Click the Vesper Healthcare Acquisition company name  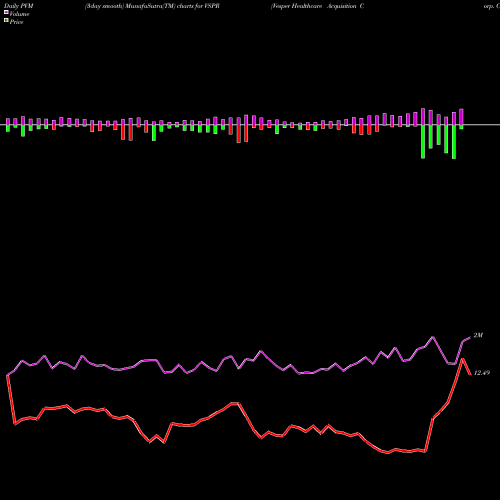(317, 6)
